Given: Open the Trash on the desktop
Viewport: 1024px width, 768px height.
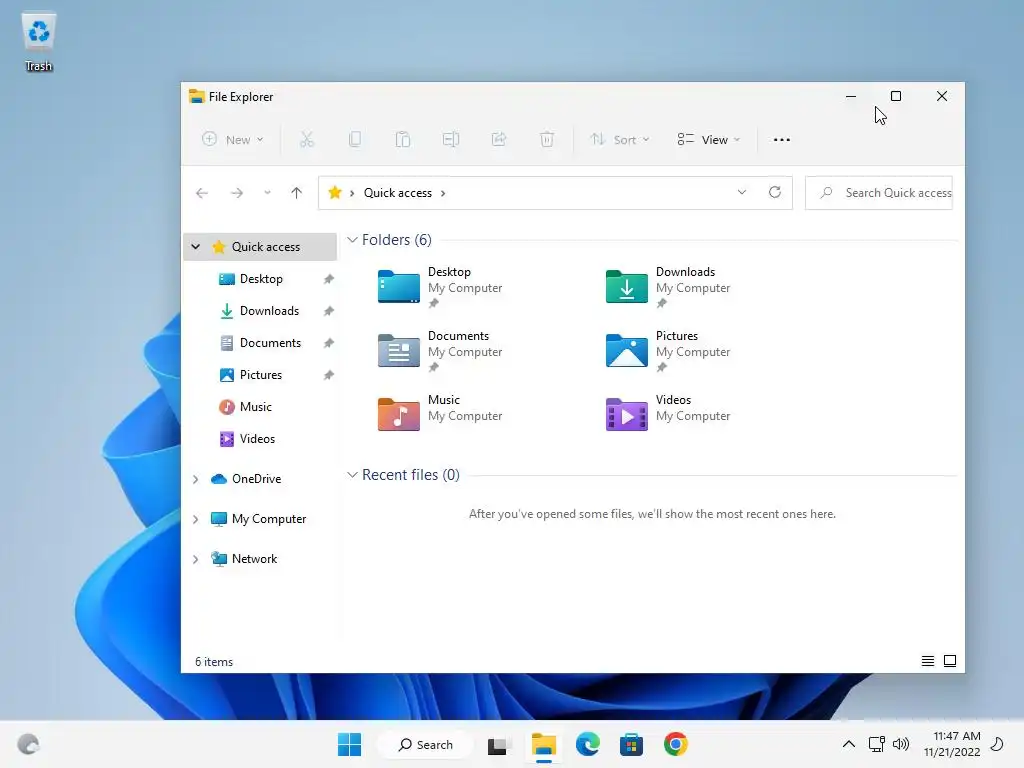Looking at the screenshot, I should [39, 41].
